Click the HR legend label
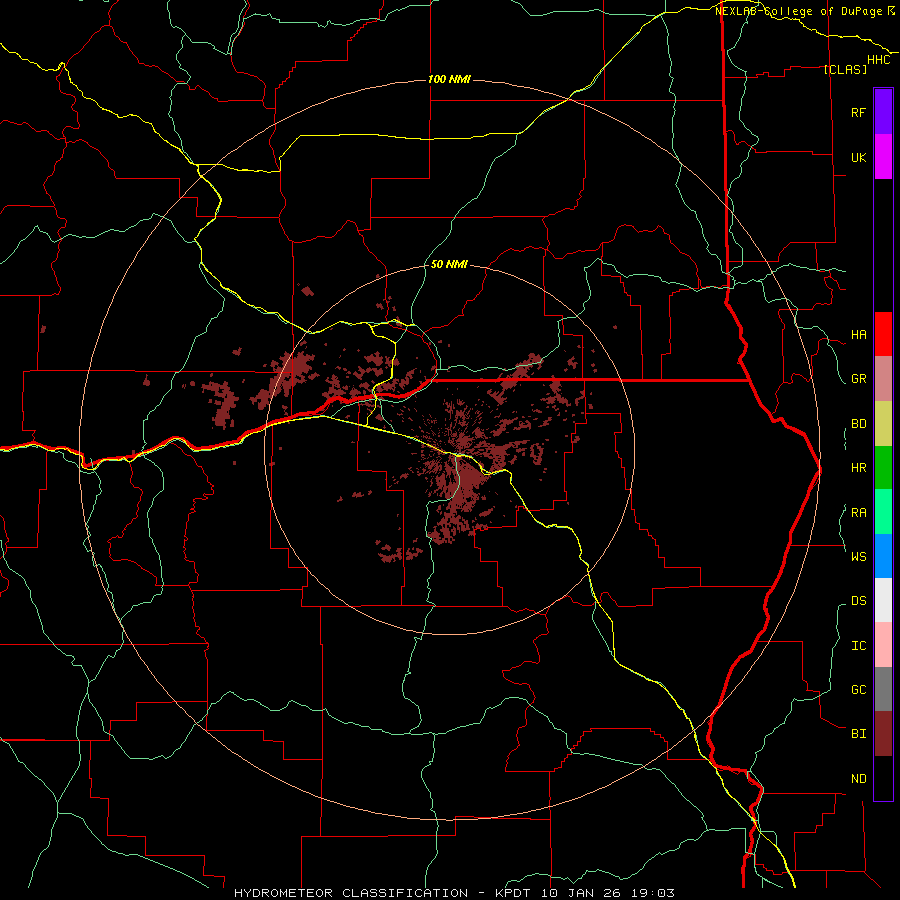The image size is (900, 900). point(858,468)
